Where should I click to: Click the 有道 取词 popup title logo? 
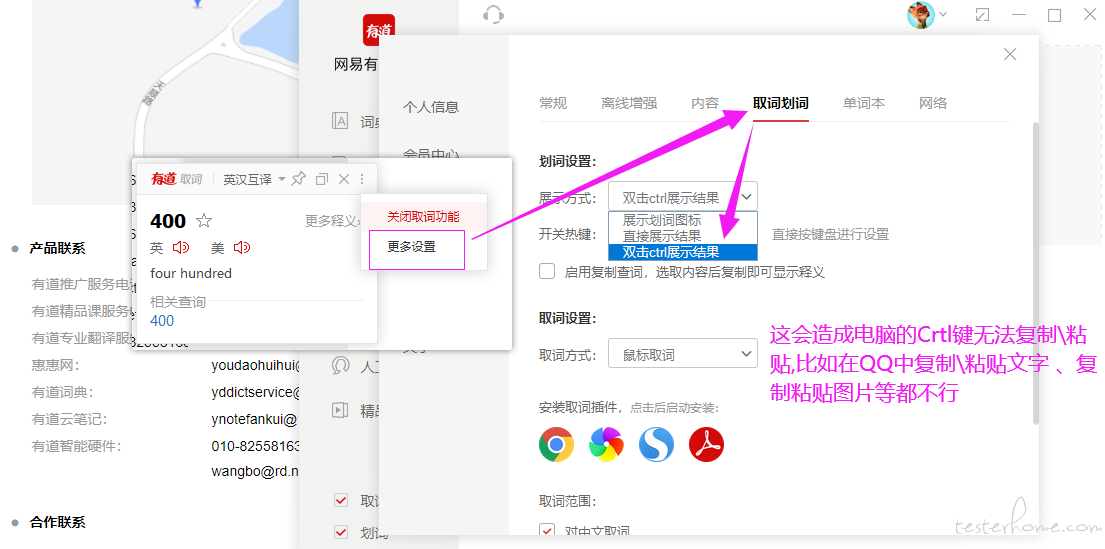176,180
